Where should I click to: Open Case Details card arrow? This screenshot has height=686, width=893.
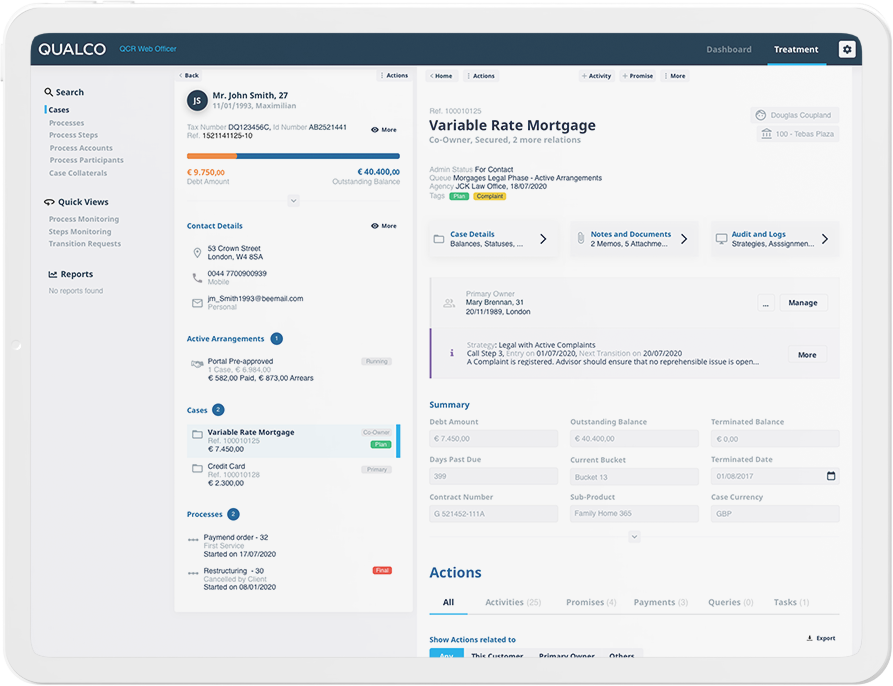[x=543, y=239]
